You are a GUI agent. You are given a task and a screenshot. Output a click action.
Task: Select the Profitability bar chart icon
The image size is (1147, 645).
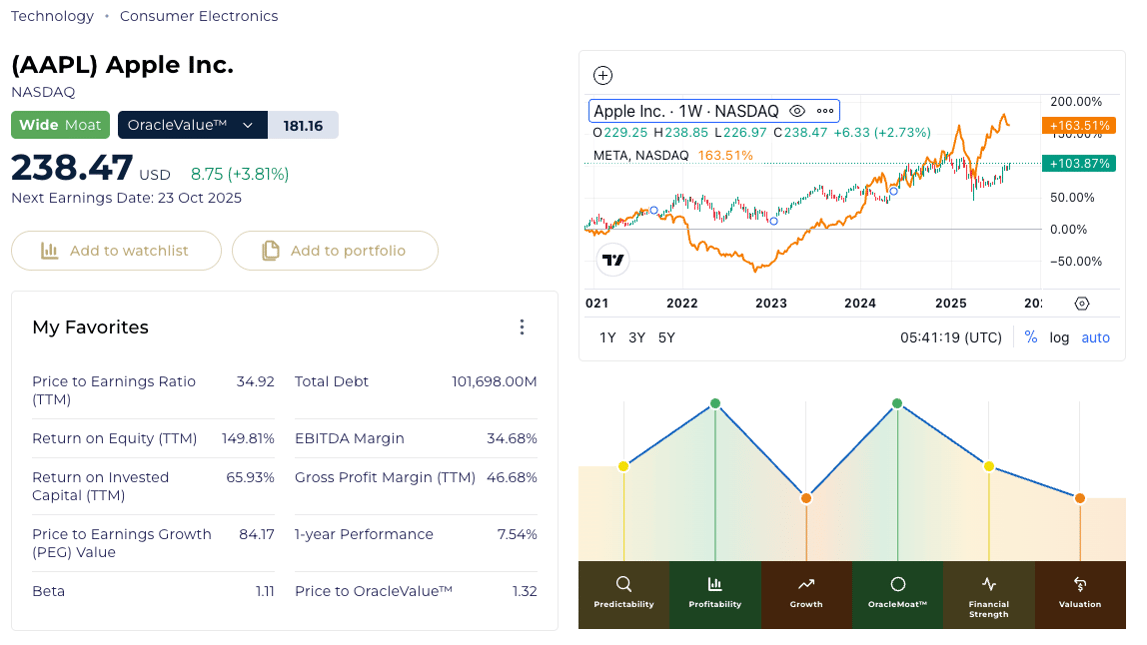coord(715,584)
